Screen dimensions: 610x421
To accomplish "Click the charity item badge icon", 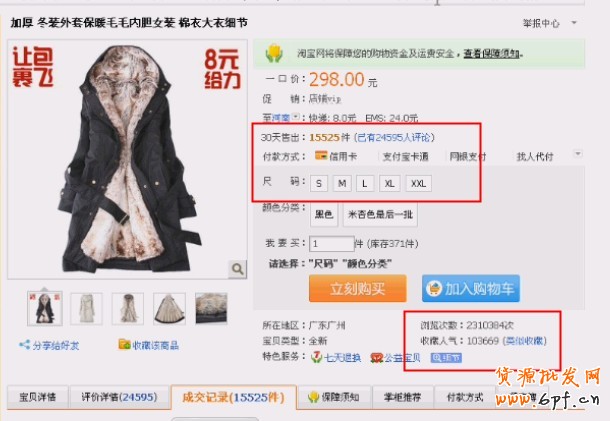I will click(x=377, y=358).
